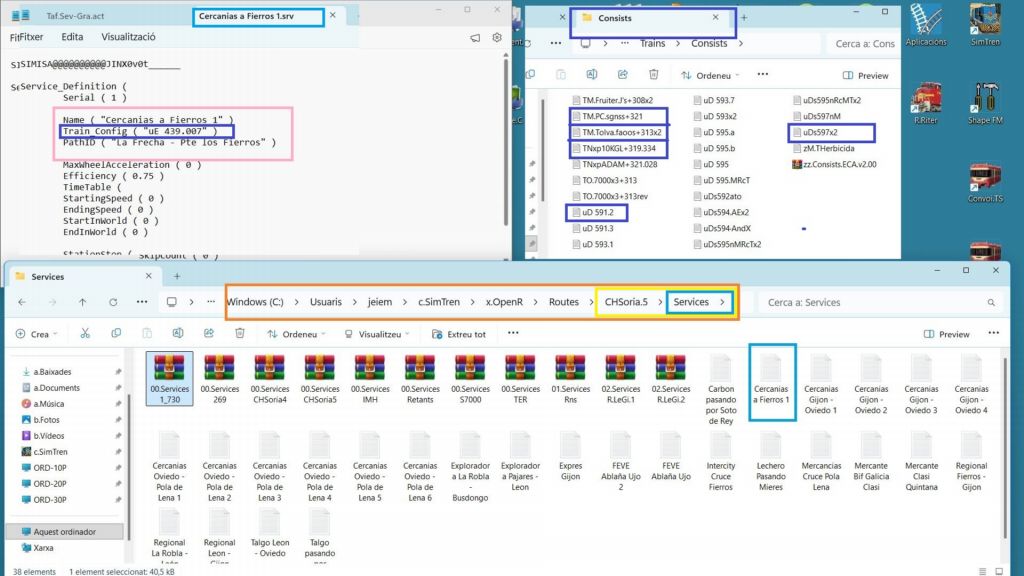This screenshot has width=1024, height=576.
Task: Go back in Services window
Action: [22, 302]
